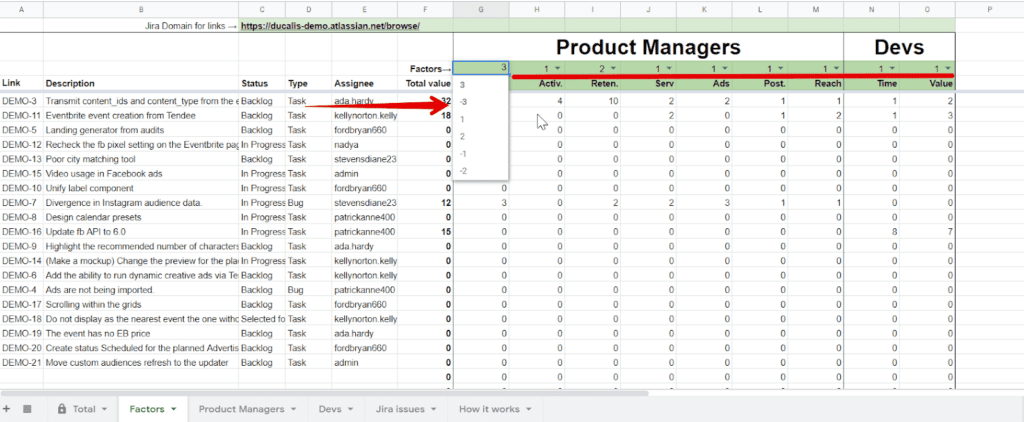Open the Factors tab dropdown arrow

[174, 409]
